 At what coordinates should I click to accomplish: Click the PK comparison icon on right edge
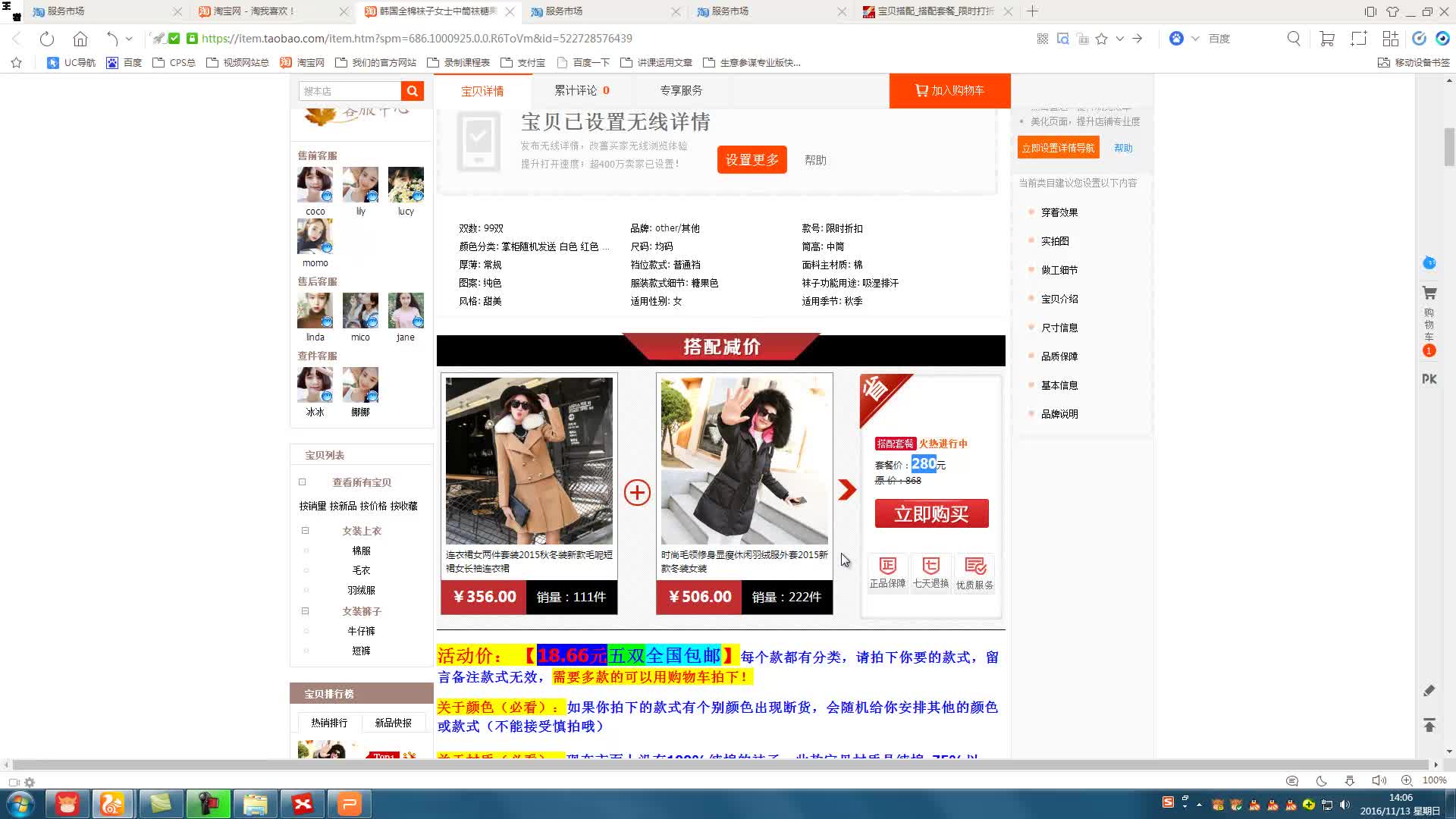coord(1429,378)
